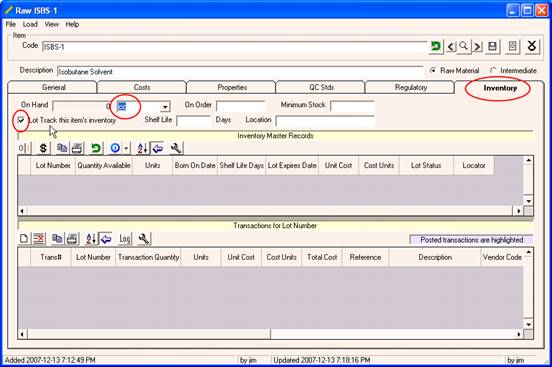Click Trans# column header
552x367 pixels.
(x=51, y=257)
